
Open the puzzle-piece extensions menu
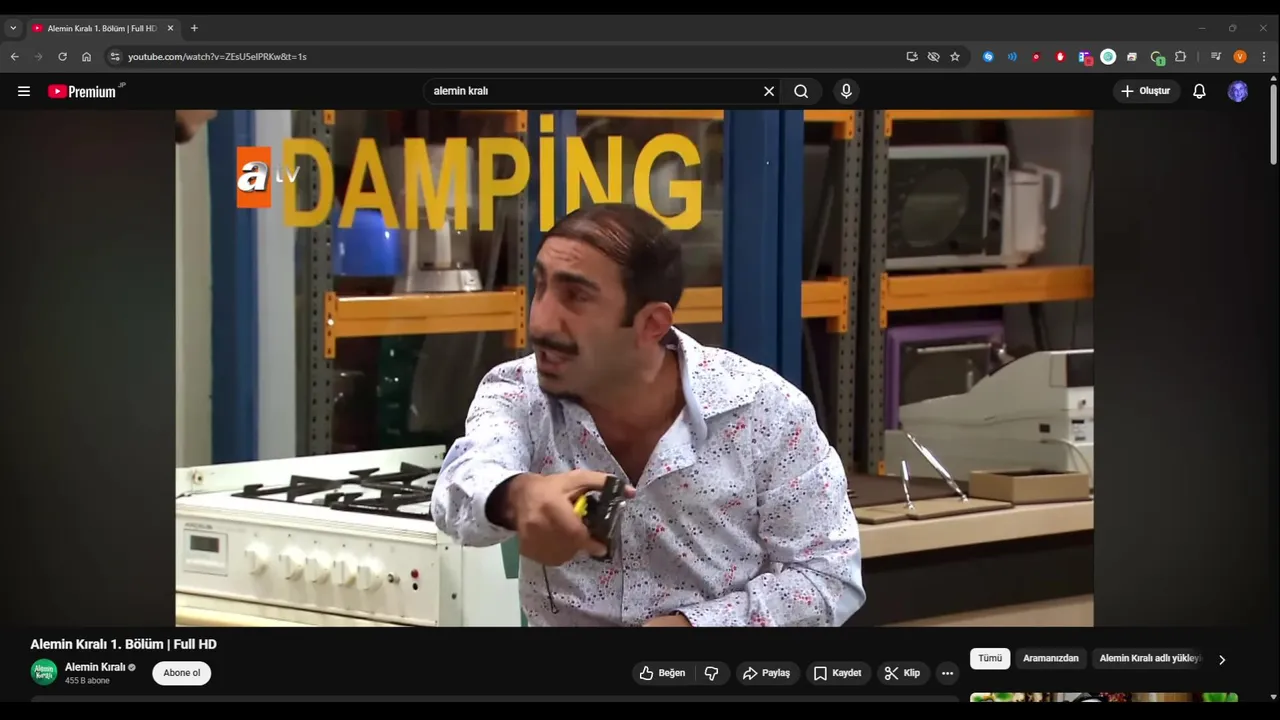point(1180,57)
